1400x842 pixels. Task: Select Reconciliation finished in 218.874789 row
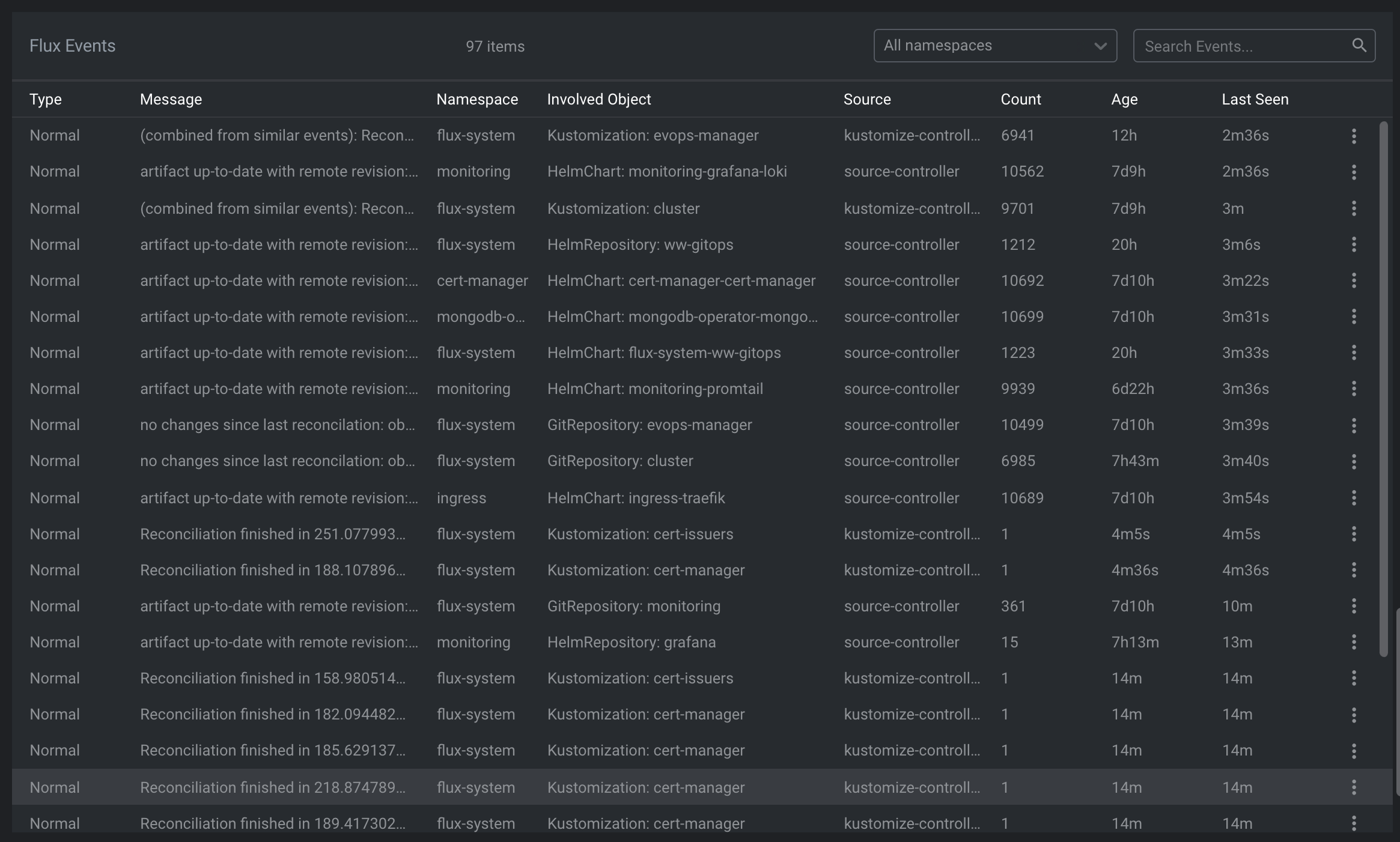coord(272,787)
